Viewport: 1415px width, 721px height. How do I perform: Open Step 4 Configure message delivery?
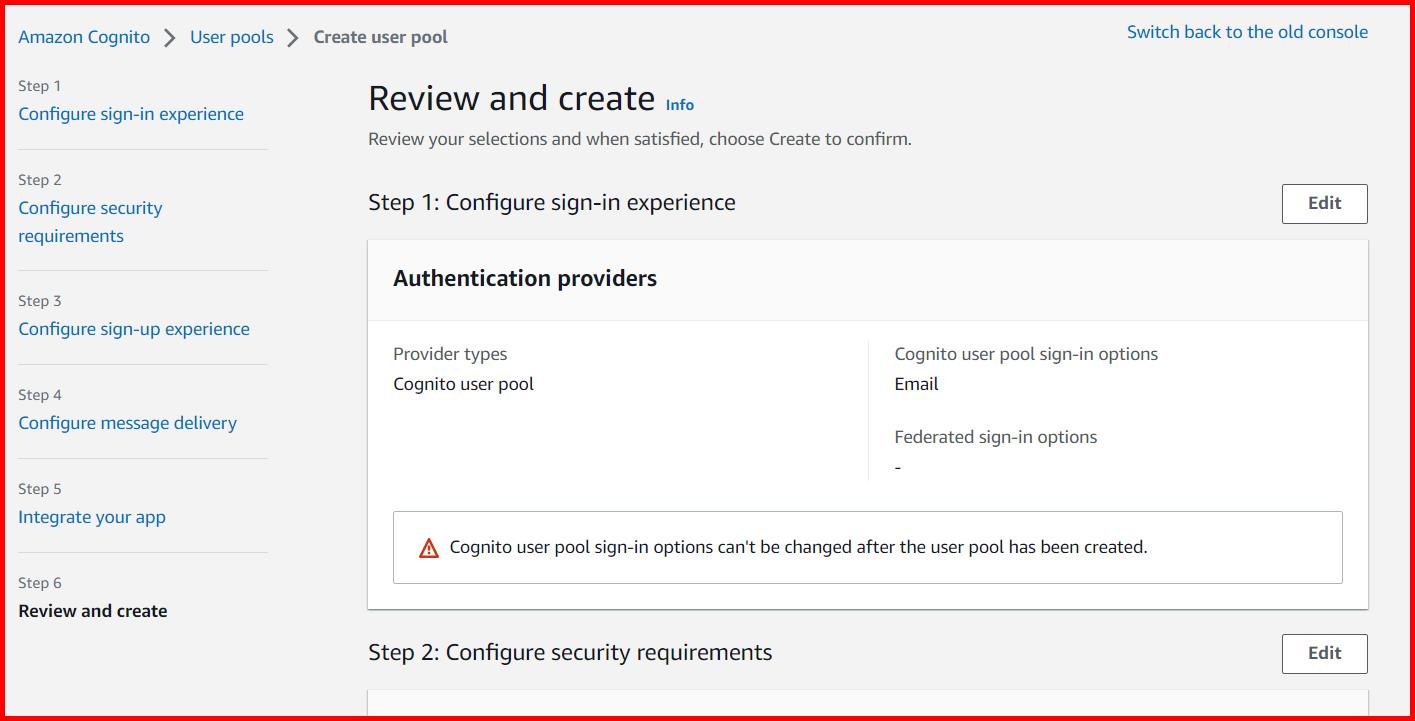[x=127, y=422]
